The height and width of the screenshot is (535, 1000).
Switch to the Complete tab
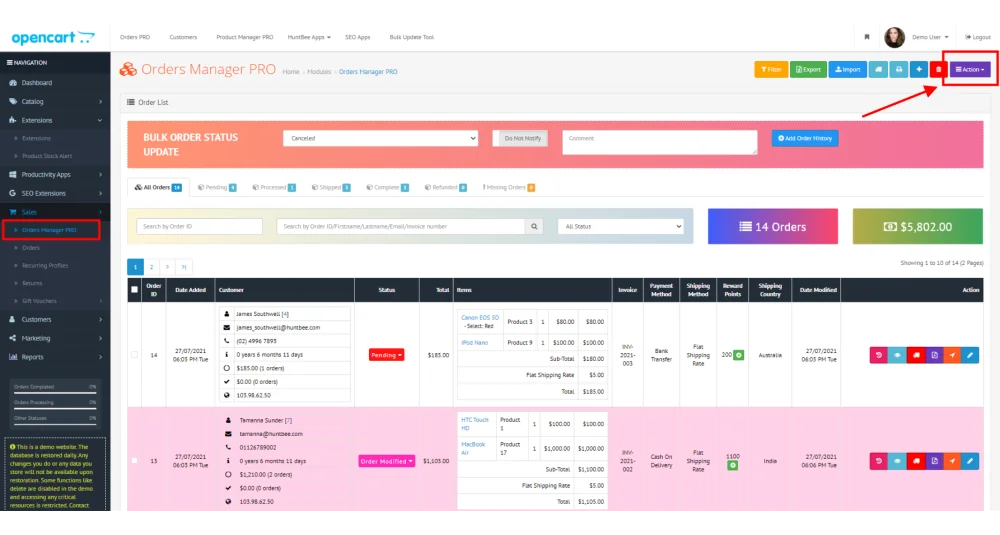tap(387, 187)
